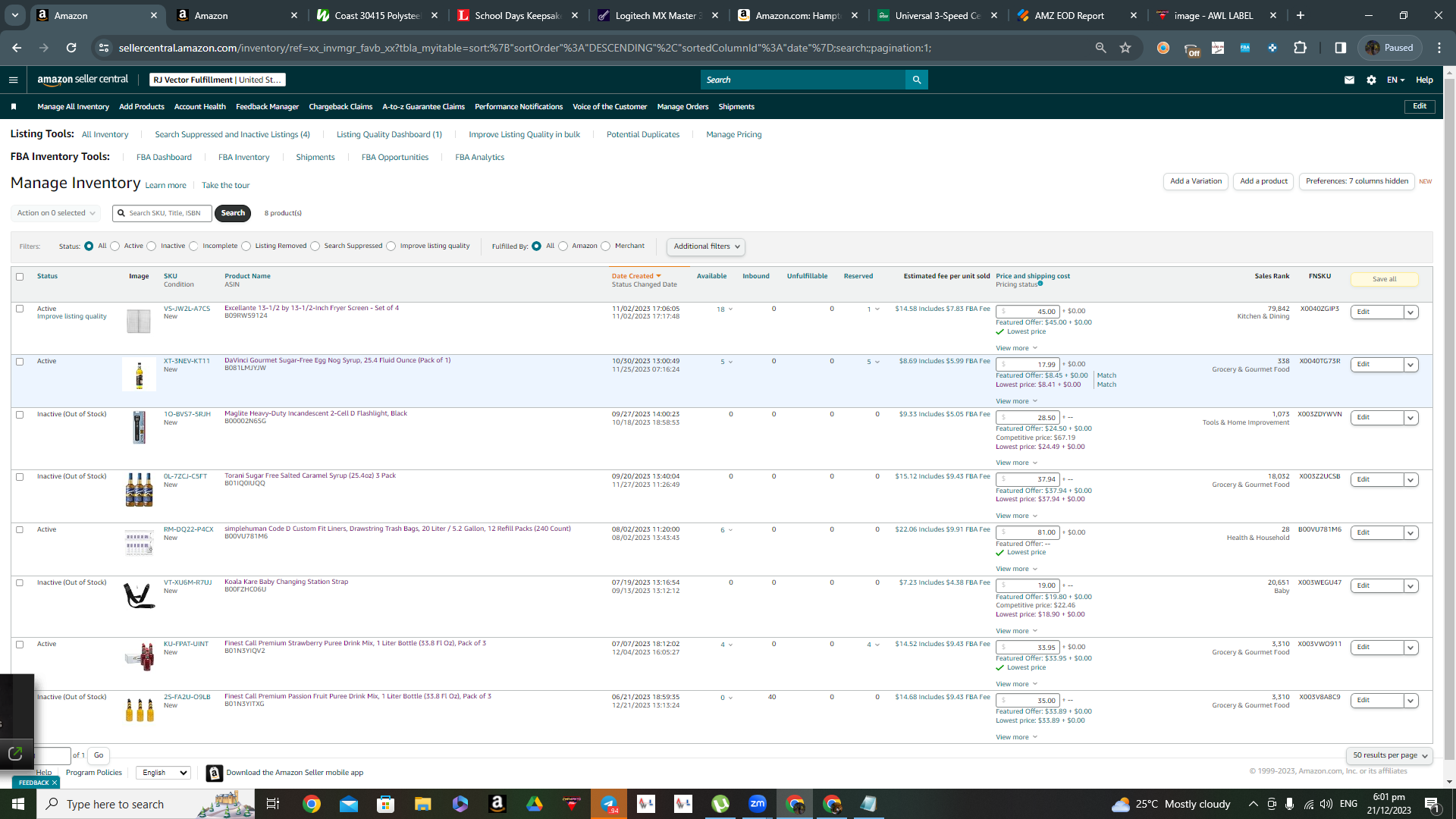
Task: Choose the Search Suppressed radio filter
Action: point(315,246)
